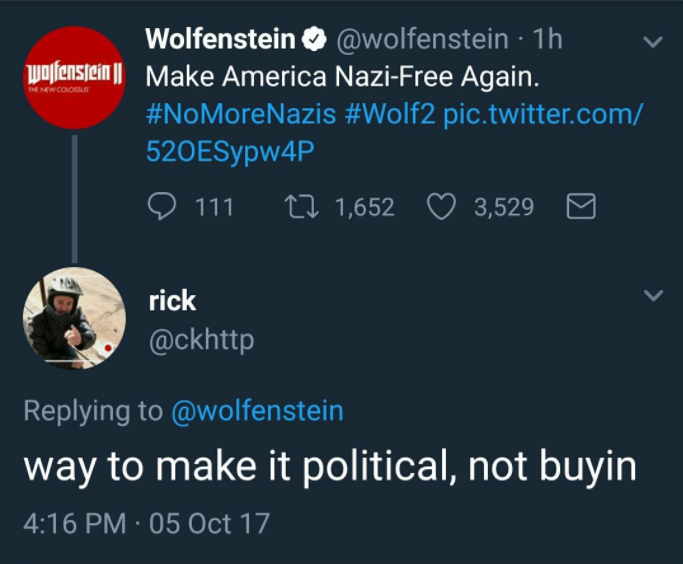
Task: Click the envelope direct message icon
Action: tap(581, 207)
